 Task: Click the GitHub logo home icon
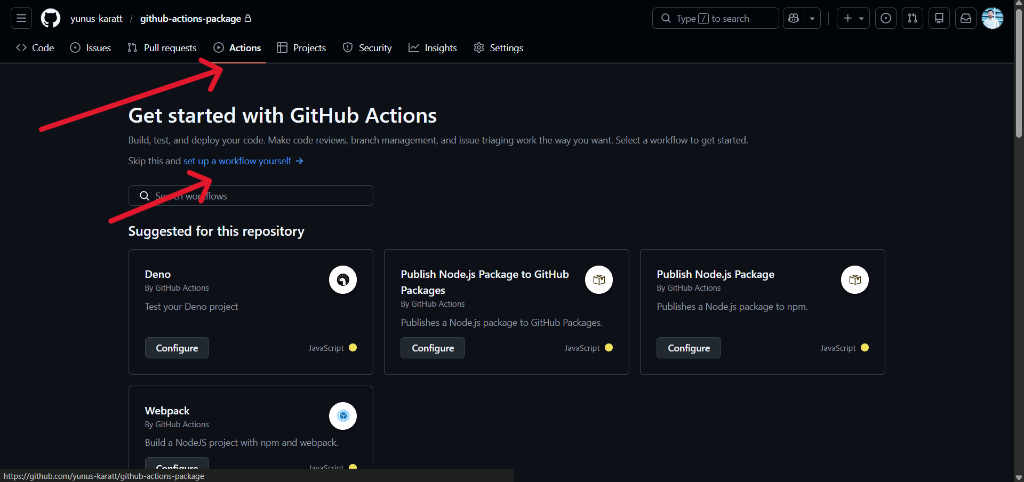coord(51,18)
